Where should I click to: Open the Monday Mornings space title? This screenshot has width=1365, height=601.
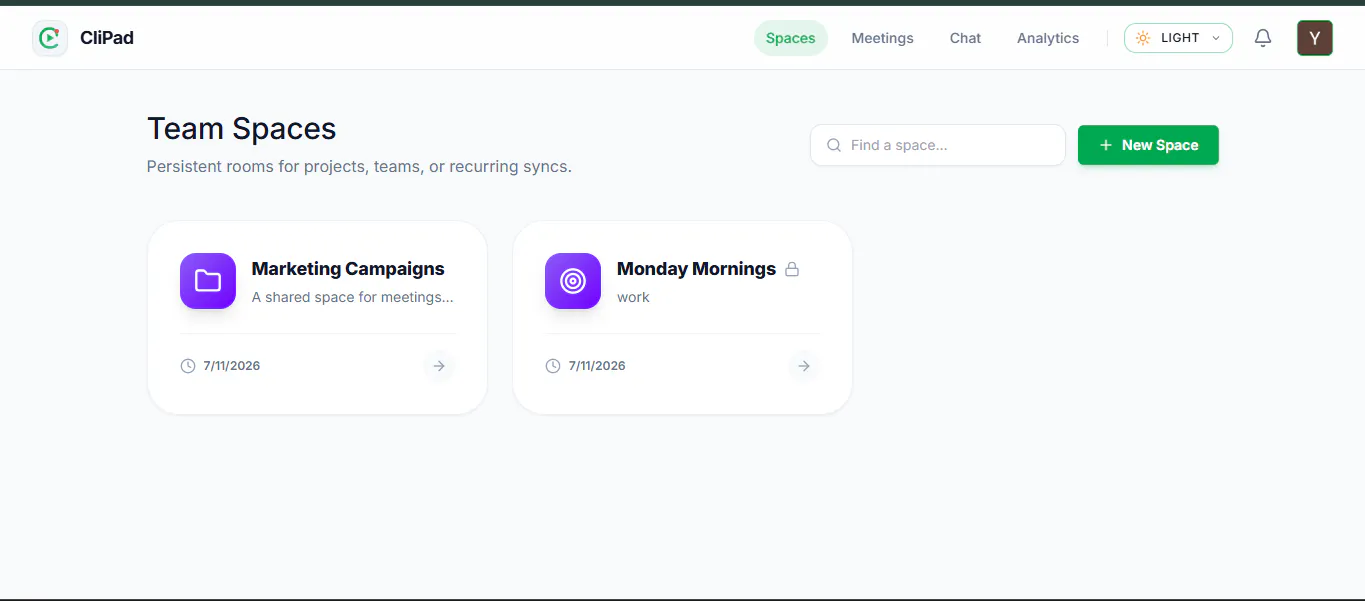[x=696, y=269]
